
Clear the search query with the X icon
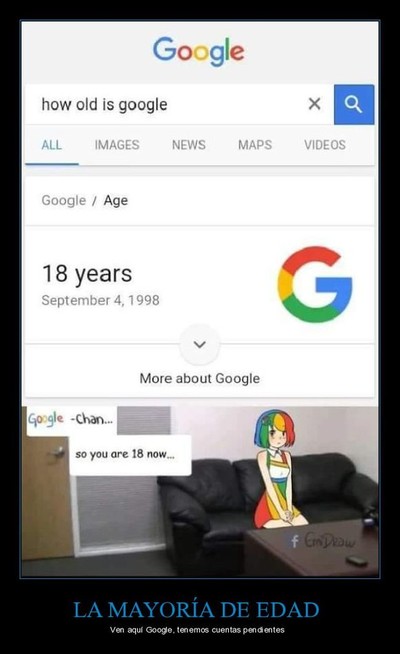[x=314, y=104]
